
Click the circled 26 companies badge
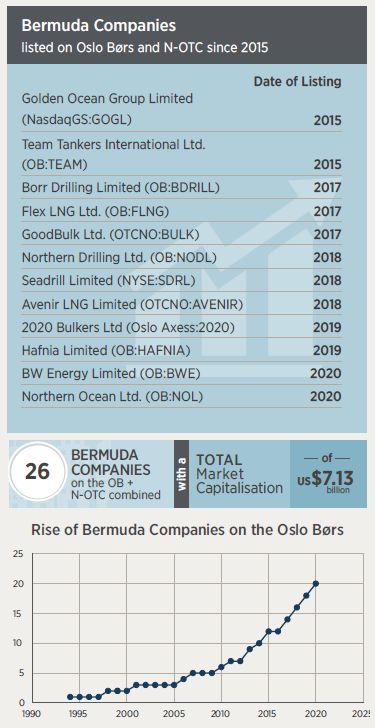(x=38, y=471)
